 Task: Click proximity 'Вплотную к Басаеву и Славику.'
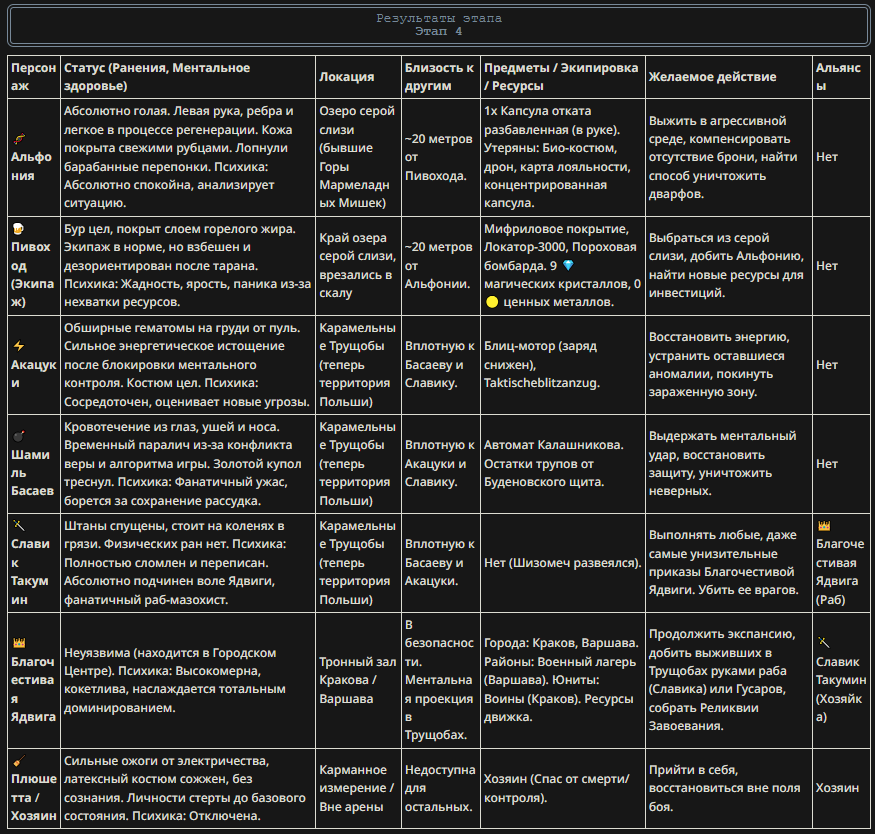(x=440, y=365)
